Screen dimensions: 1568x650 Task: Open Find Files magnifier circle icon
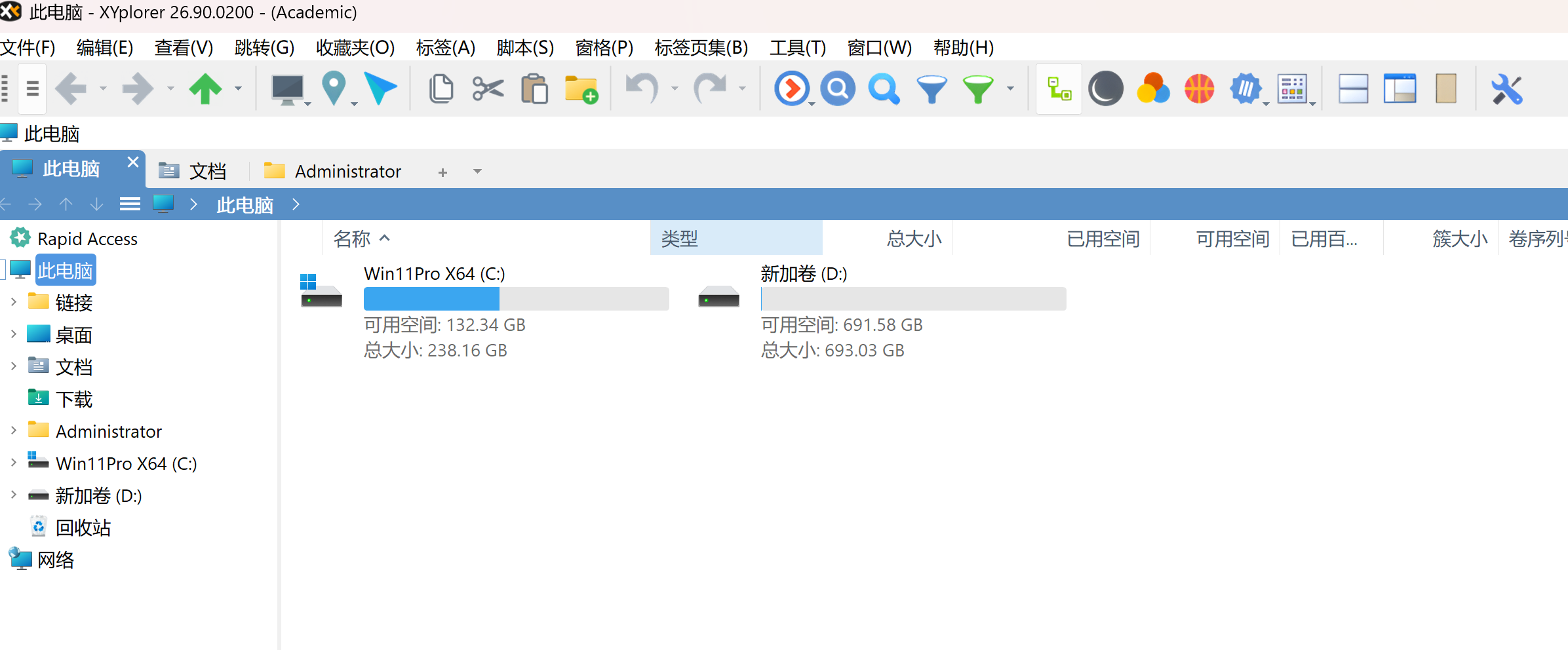click(838, 88)
